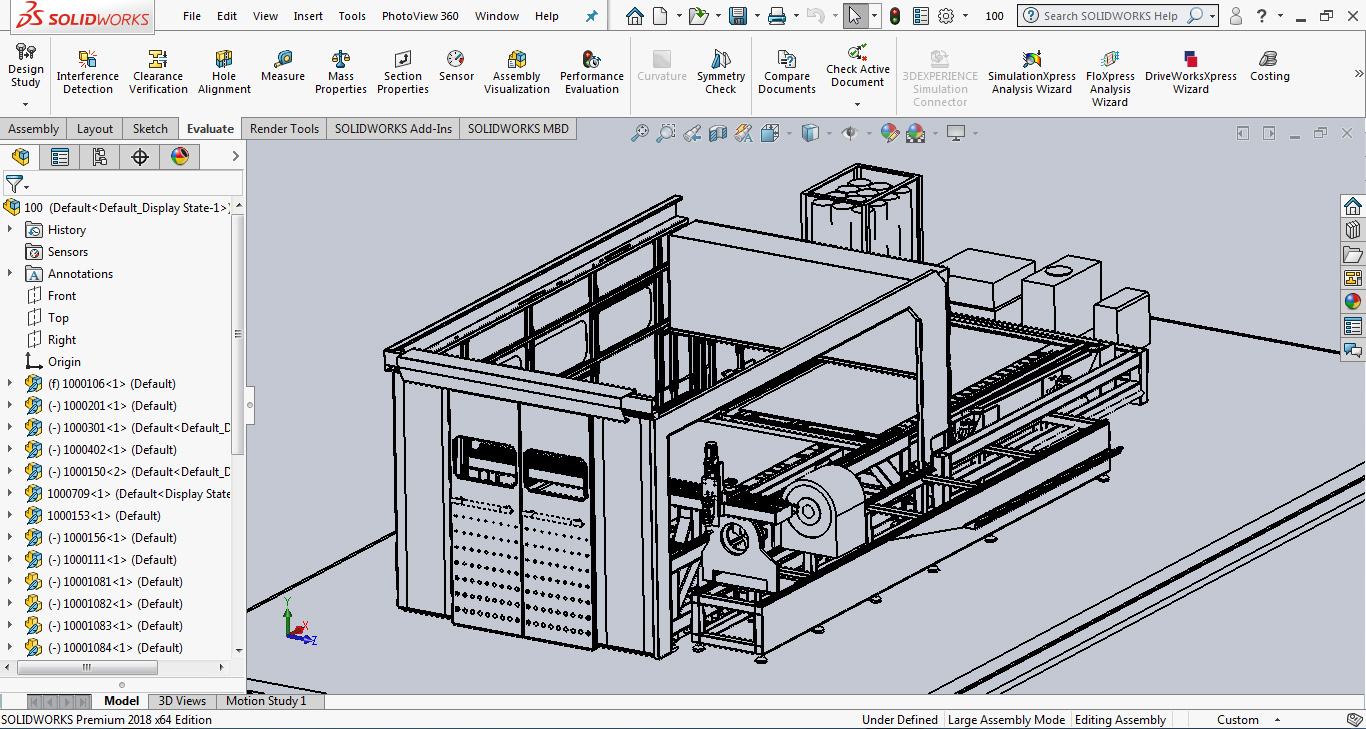Expand component 1000153<1>
Image resolution: width=1366 pixels, height=729 pixels.
click(x=10, y=516)
